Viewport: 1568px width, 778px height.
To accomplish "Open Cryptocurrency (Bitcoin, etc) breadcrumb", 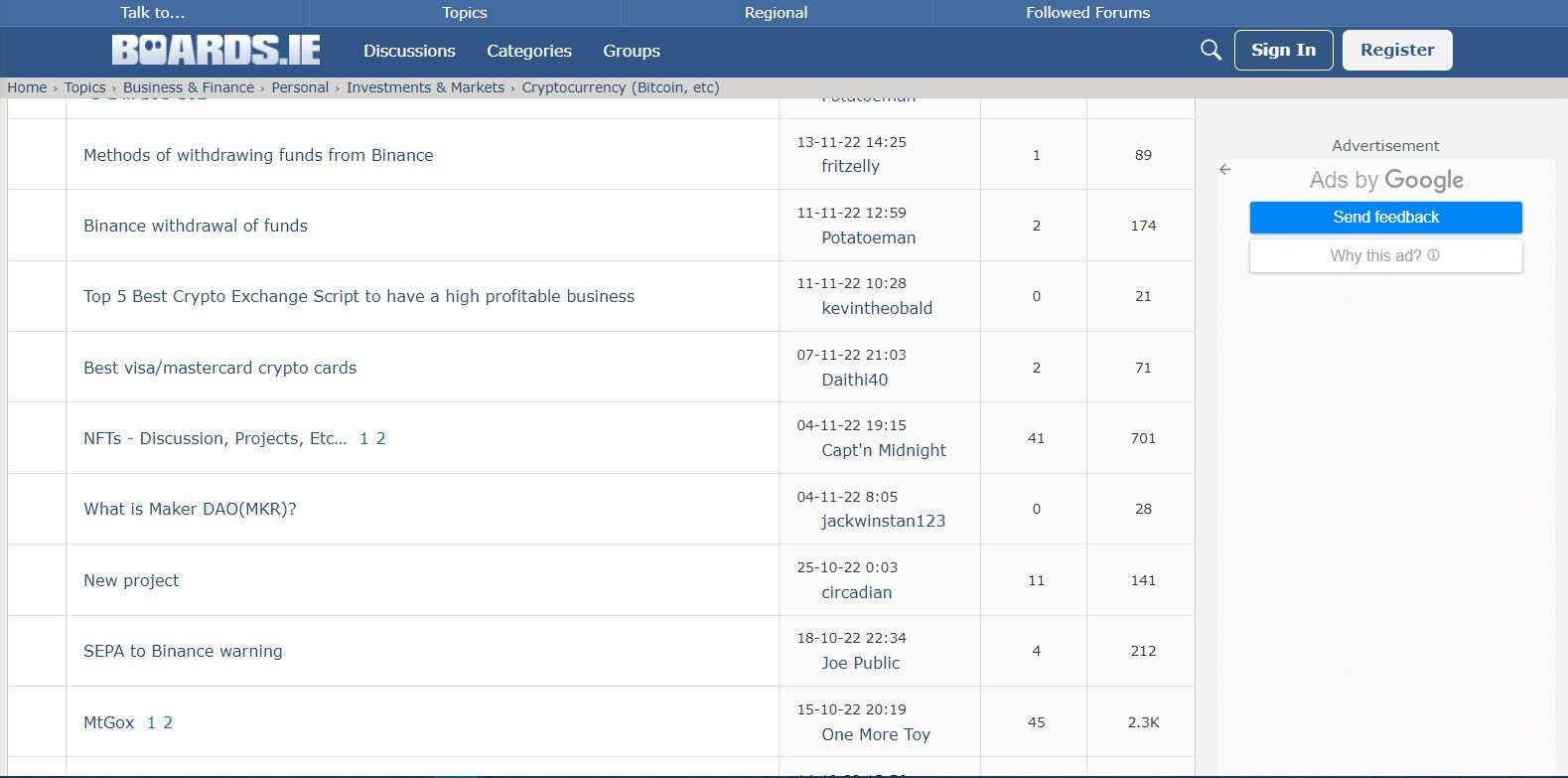I will click(621, 87).
